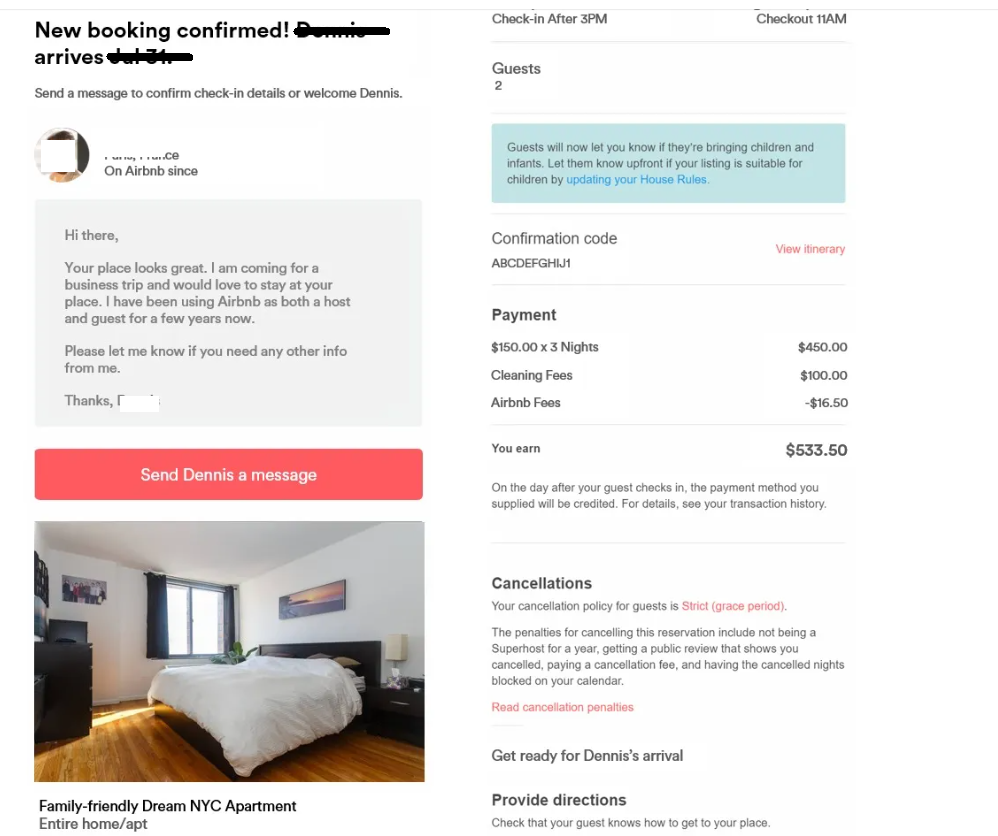Open Read cancellation penalties link
The image size is (998, 836).
coord(562,707)
